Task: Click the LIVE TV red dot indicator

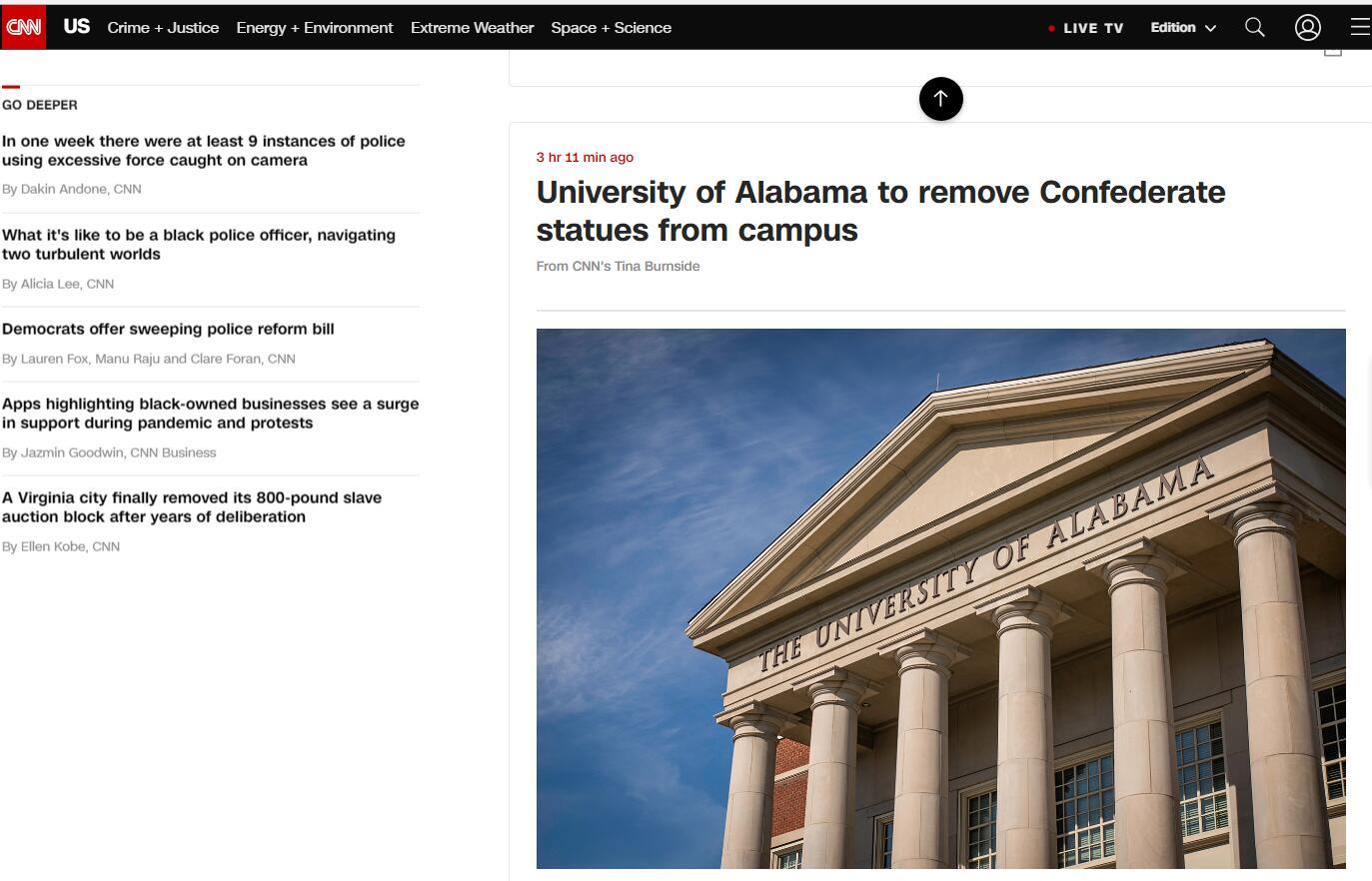Action: pos(1051,28)
